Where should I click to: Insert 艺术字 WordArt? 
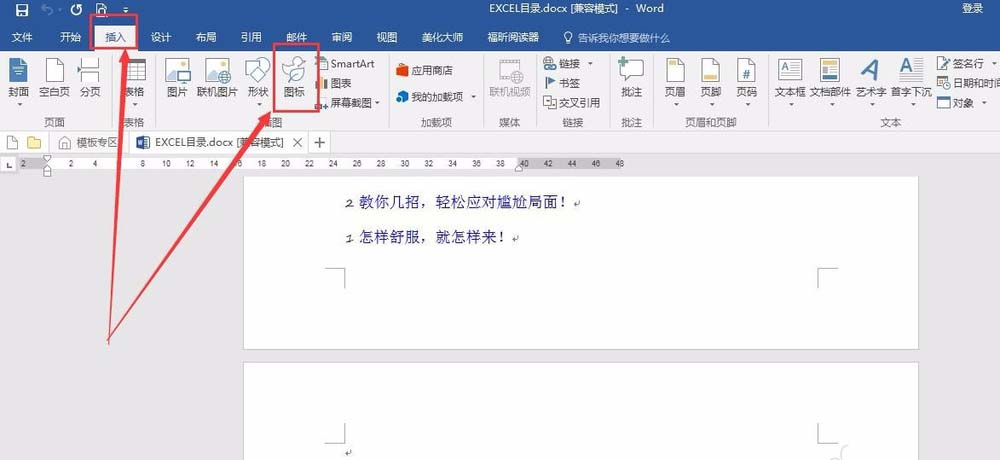(x=871, y=82)
